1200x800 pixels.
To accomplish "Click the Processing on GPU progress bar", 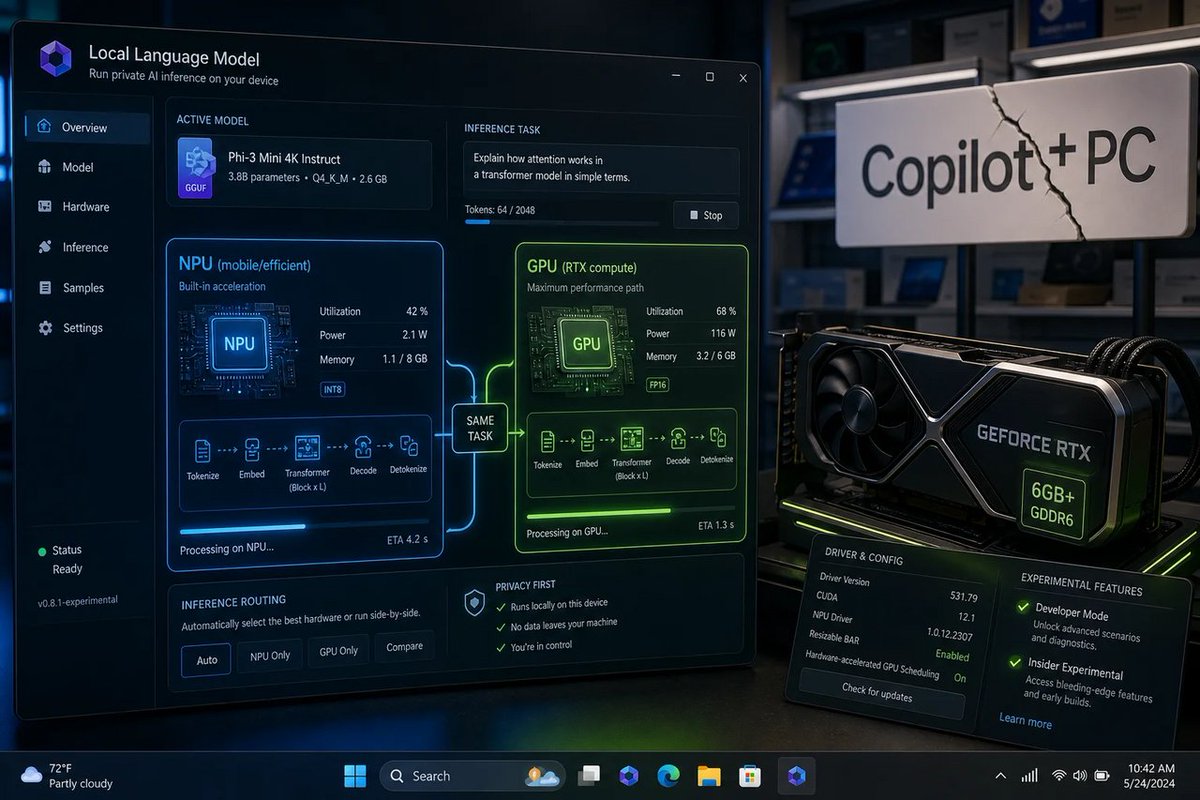I will 631,511.
